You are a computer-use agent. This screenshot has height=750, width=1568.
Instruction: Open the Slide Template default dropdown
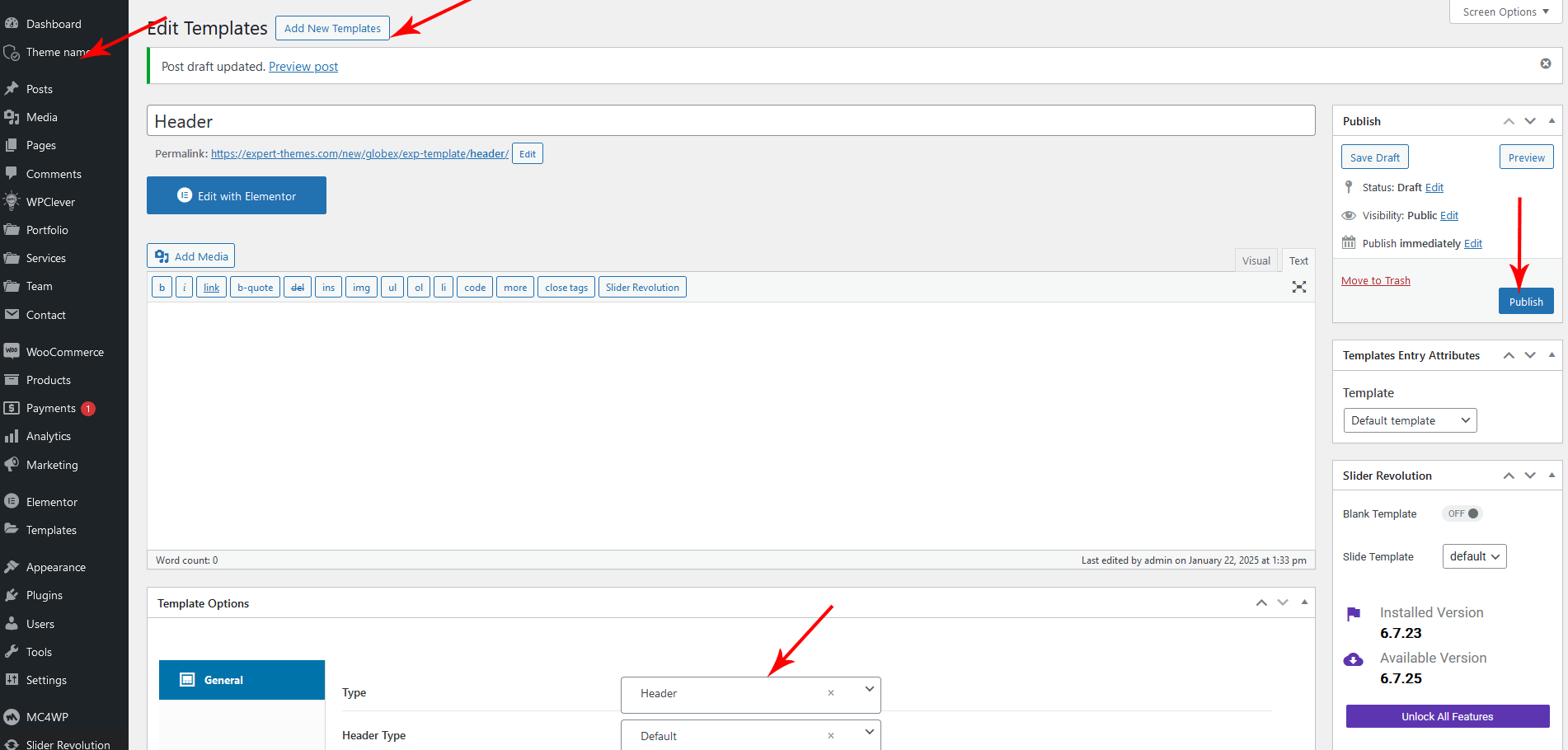coord(1474,556)
